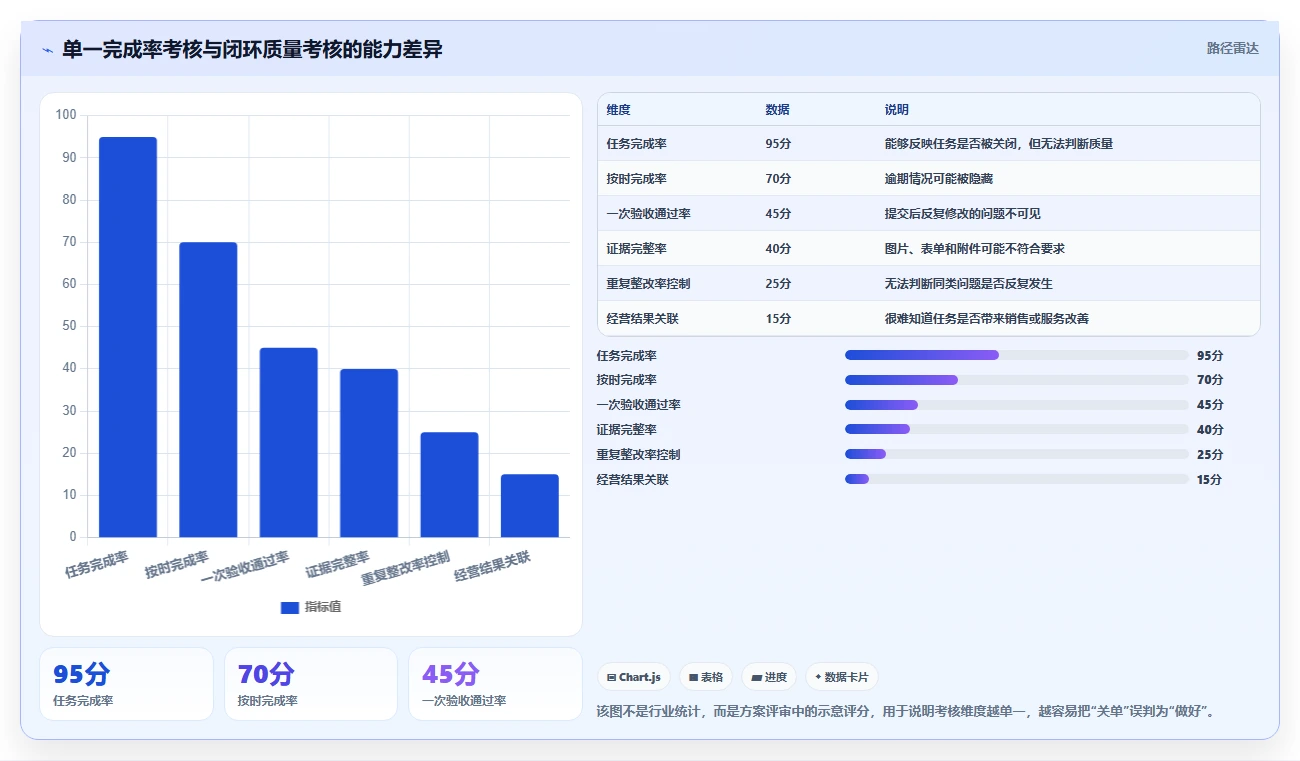Click the 40分 value in the table
Image resolution: width=1300 pixels, height=761 pixels.
(778, 249)
